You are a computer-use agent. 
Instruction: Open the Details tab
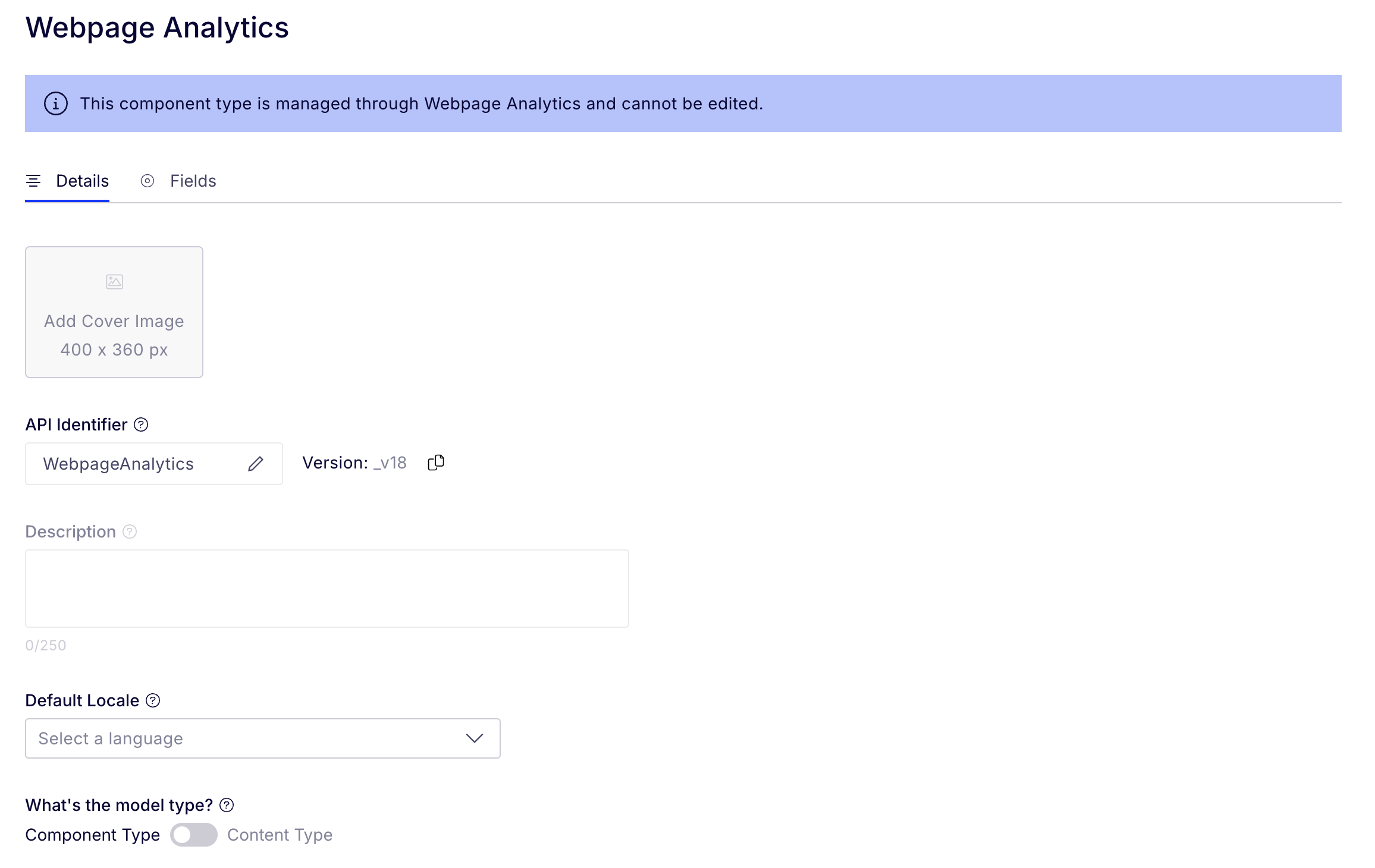[67, 181]
